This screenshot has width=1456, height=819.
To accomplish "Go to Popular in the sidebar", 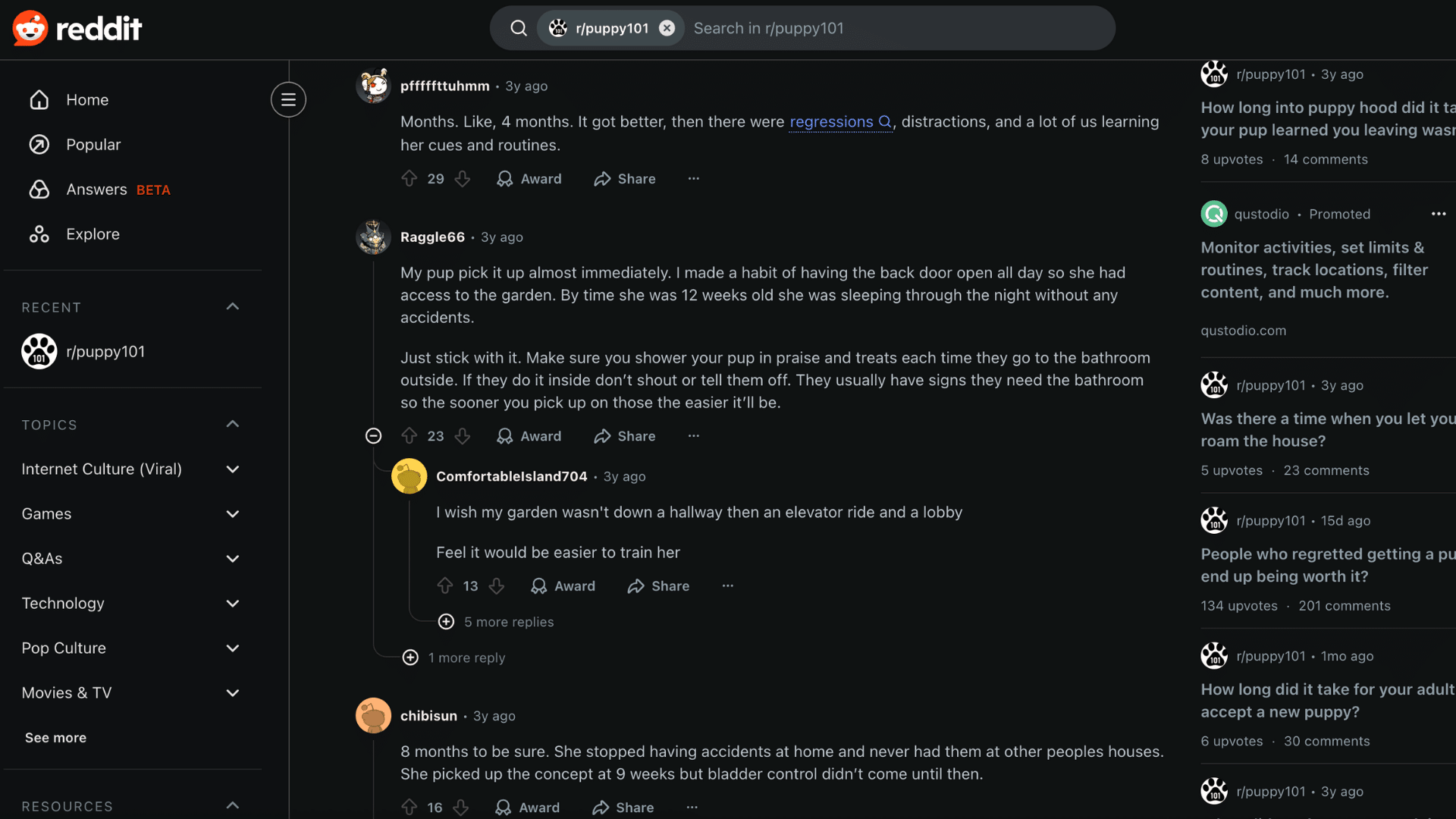I will [x=93, y=145].
